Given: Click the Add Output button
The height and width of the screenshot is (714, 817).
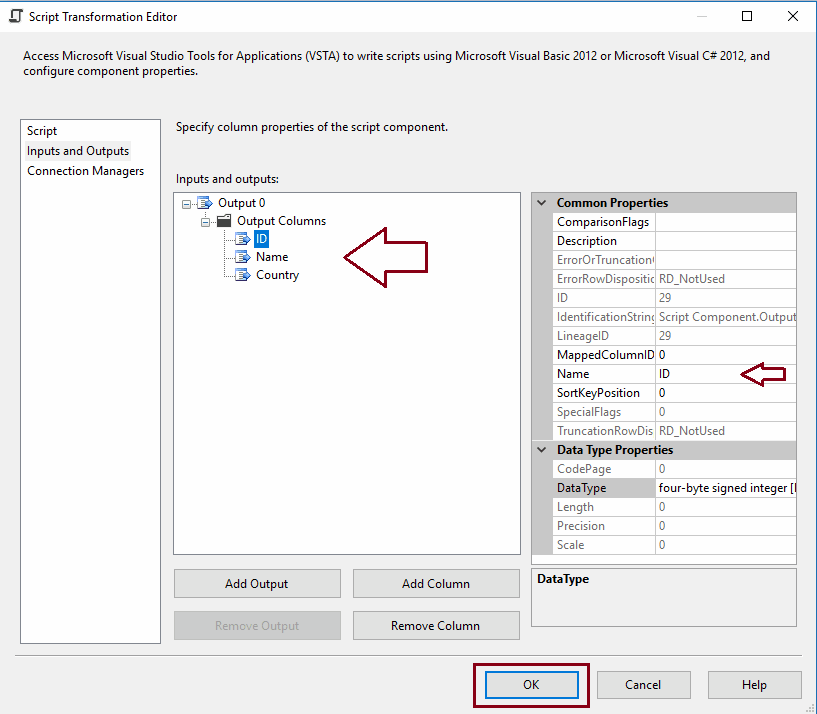Looking at the screenshot, I should tap(256, 583).
